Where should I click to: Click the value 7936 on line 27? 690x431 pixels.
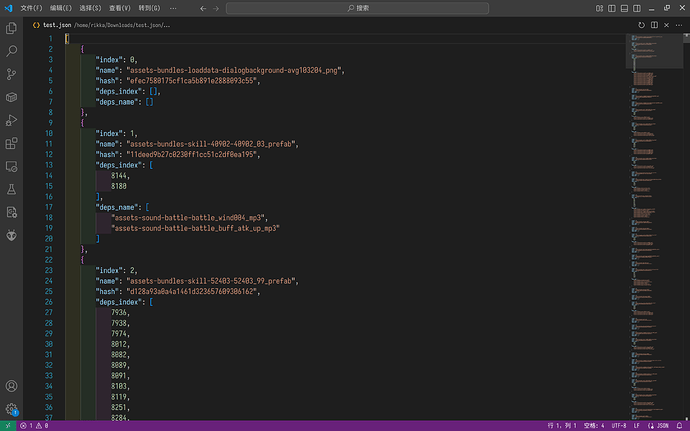point(119,313)
